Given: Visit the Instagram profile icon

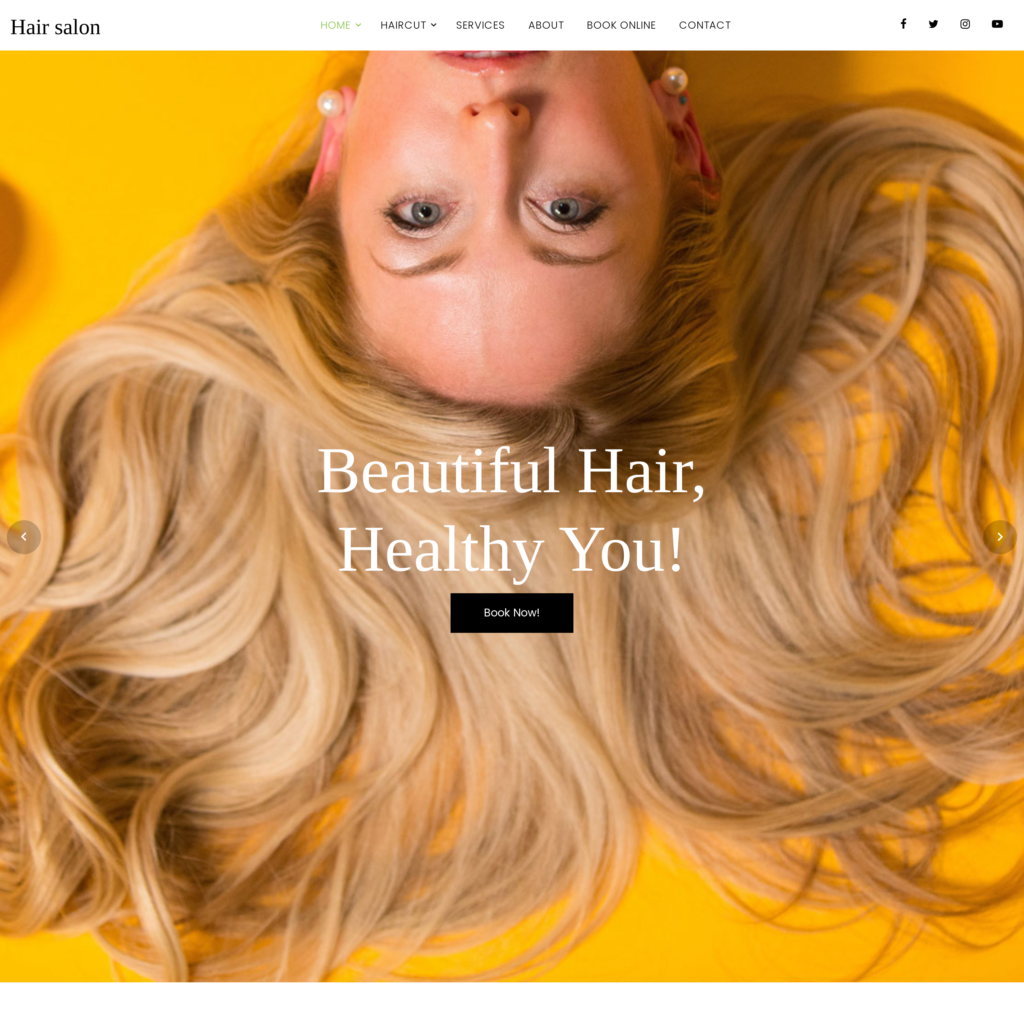Looking at the screenshot, I should [965, 24].
